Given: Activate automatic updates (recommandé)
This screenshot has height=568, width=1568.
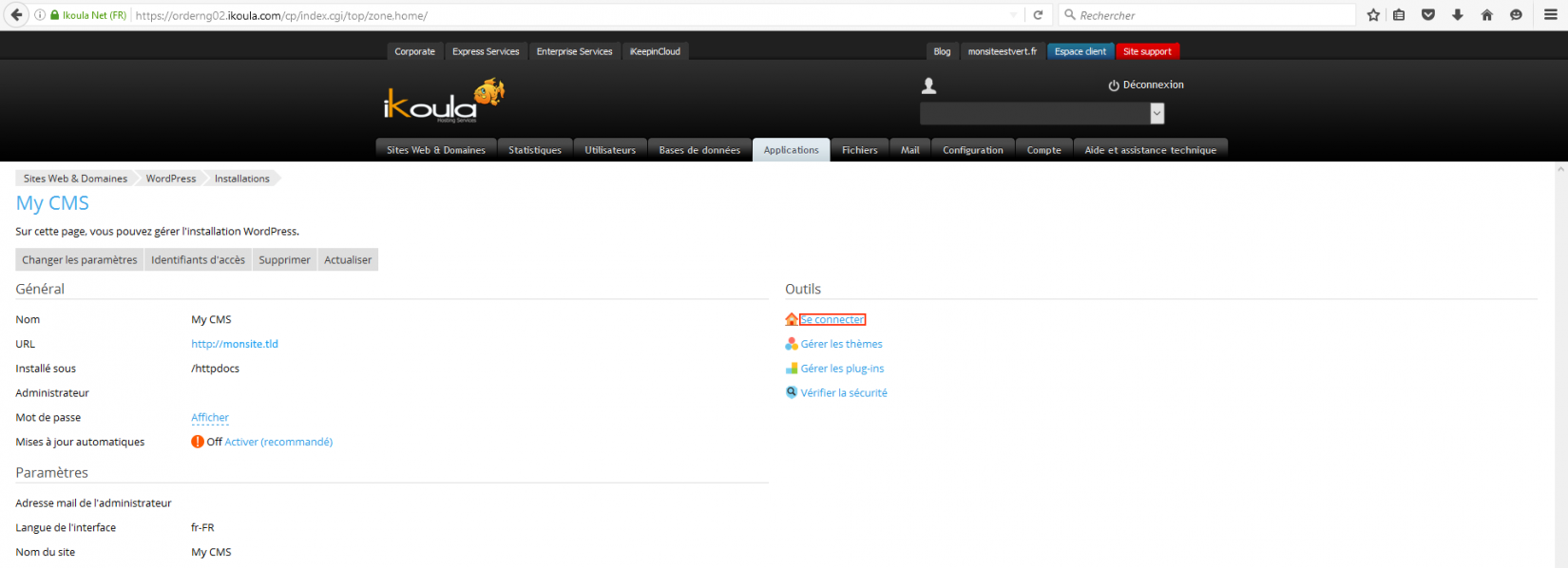Looking at the screenshot, I should (278, 442).
